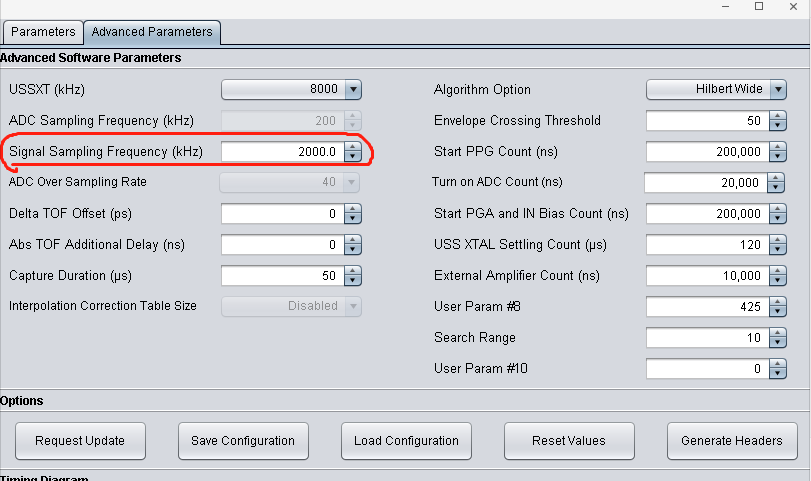Click Load Configuration button
This screenshot has height=481, width=811.
coord(406,440)
